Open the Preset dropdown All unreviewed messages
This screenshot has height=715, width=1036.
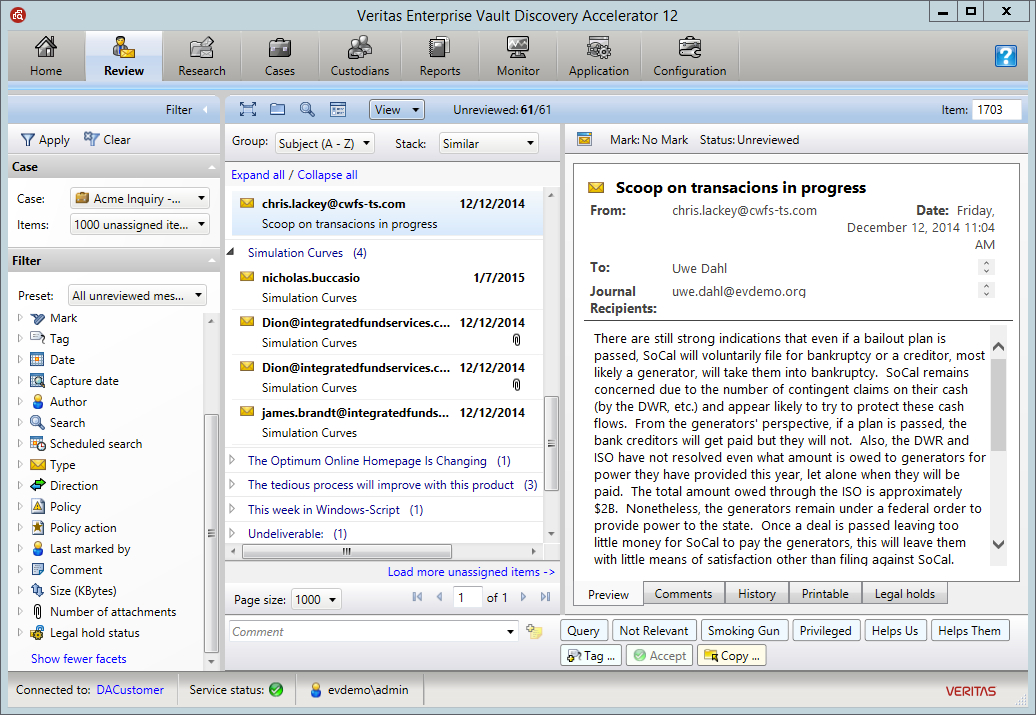click(137, 295)
